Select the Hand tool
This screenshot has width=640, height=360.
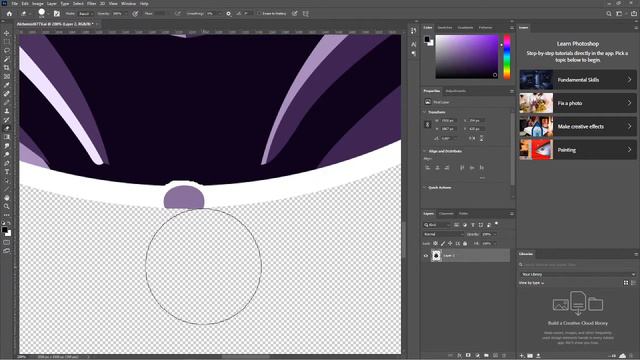click(x=7, y=198)
